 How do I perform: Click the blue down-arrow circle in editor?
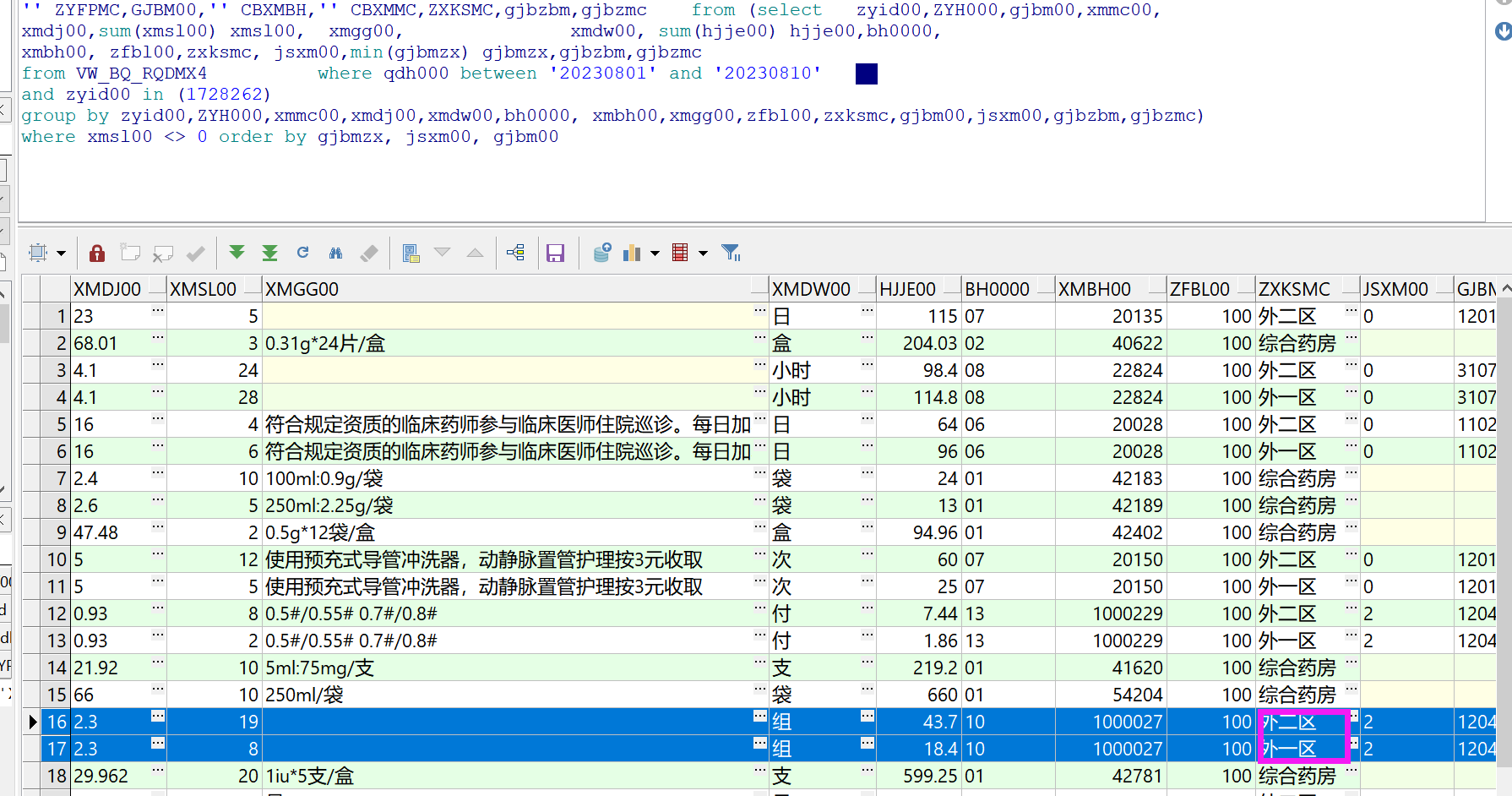coord(1503,31)
